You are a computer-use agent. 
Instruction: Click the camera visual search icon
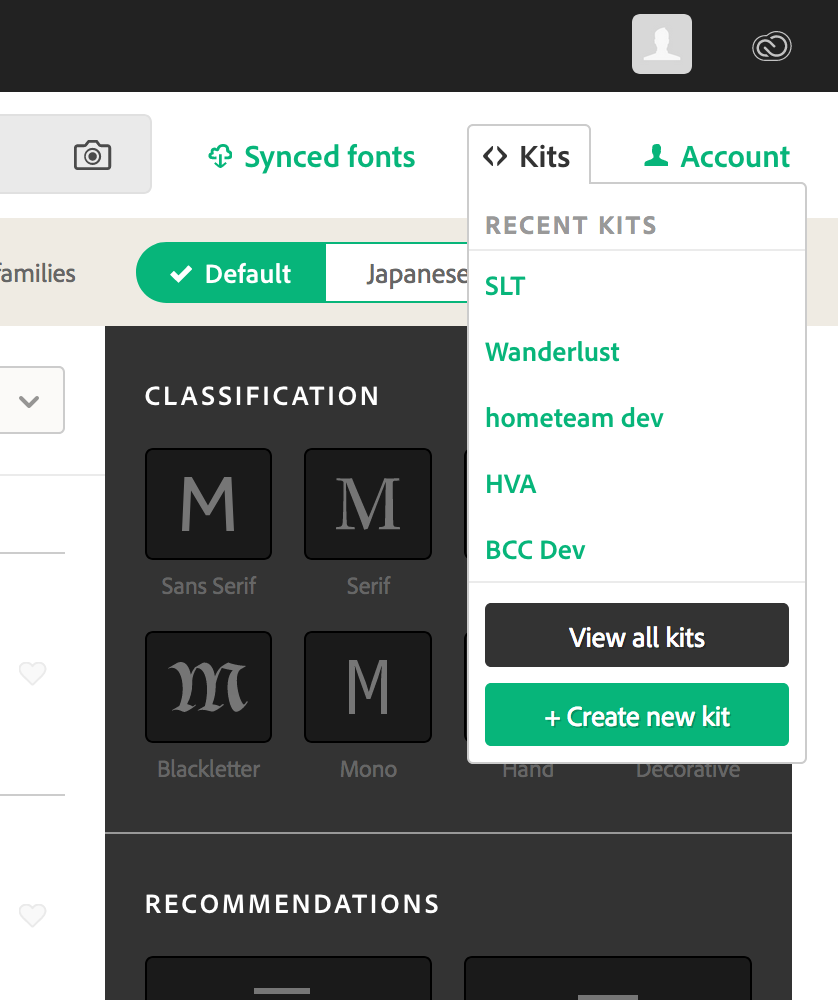click(92, 155)
